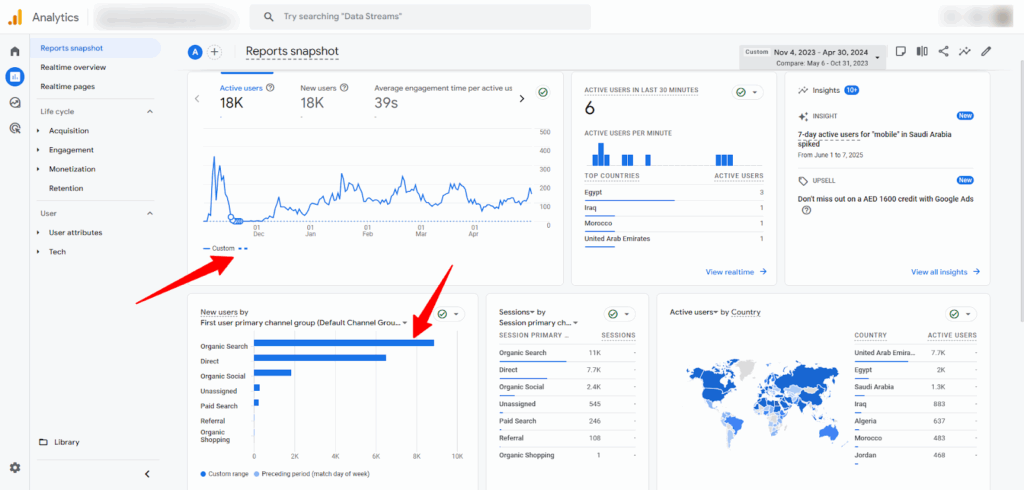Toggle the data status checkmark on Sessions card
The height and width of the screenshot is (490, 1024).
click(x=619, y=313)
